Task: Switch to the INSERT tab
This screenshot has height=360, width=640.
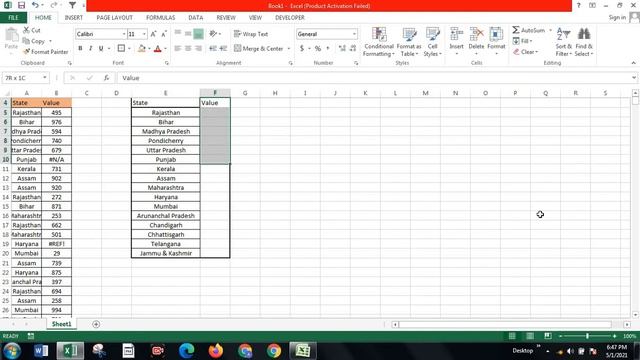Action: (x=73, y=18)
